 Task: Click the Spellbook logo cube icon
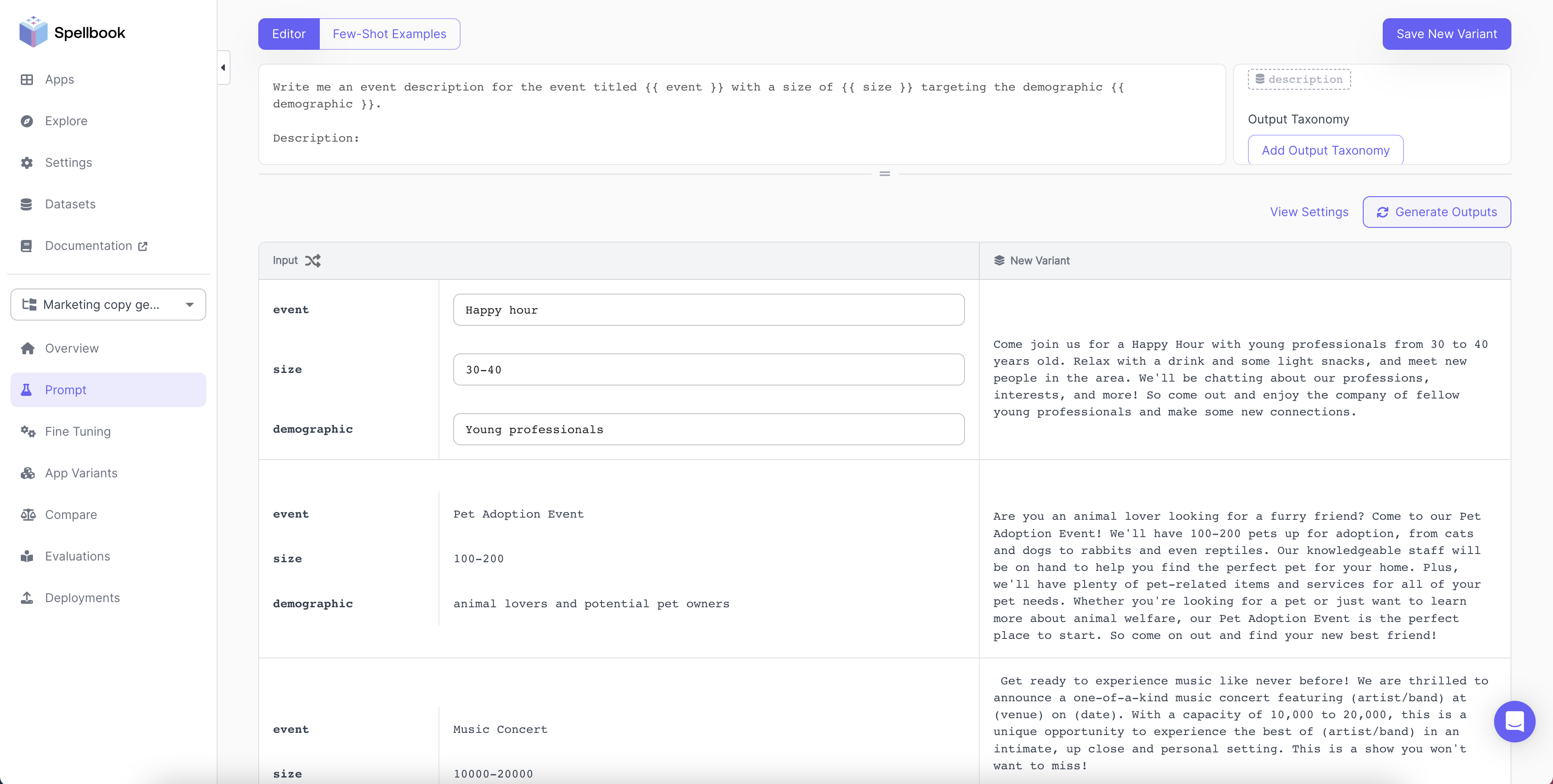point(33,32)
